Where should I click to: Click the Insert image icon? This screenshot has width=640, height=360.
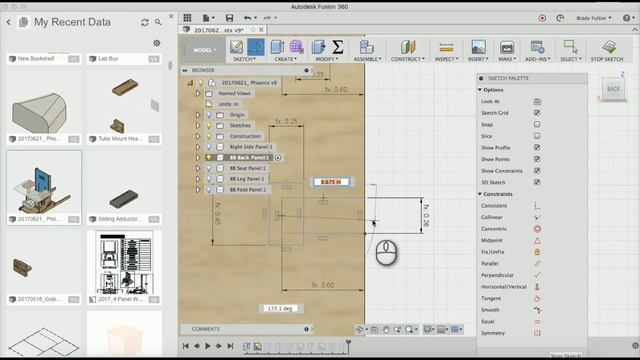(478, 47)
